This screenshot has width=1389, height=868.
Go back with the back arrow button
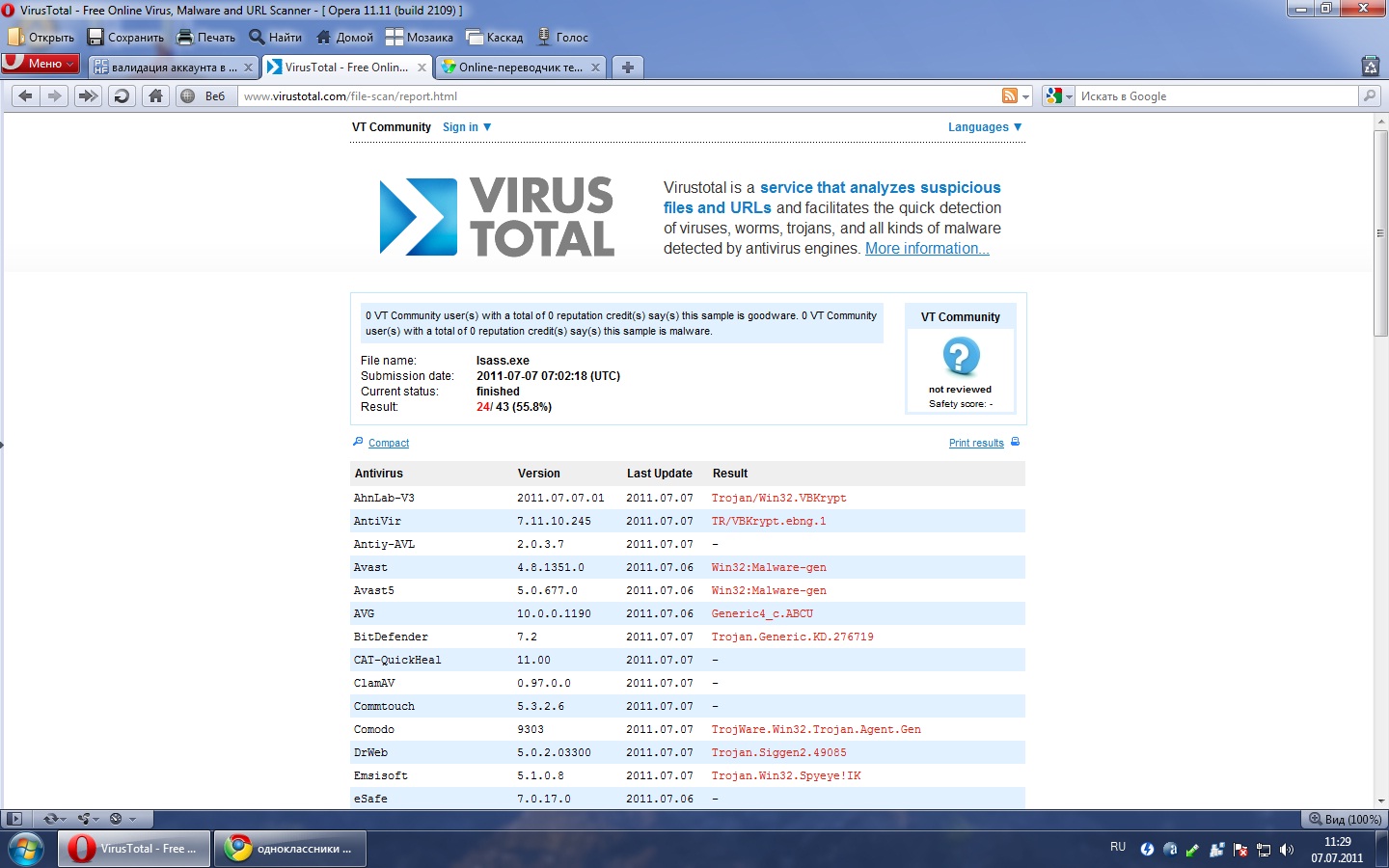26,95
